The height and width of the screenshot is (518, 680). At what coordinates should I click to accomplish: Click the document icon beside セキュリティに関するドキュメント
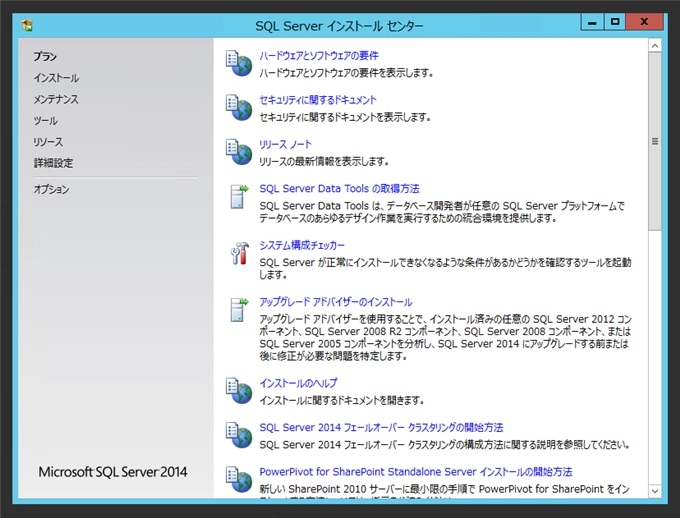[x=239, y=108]
